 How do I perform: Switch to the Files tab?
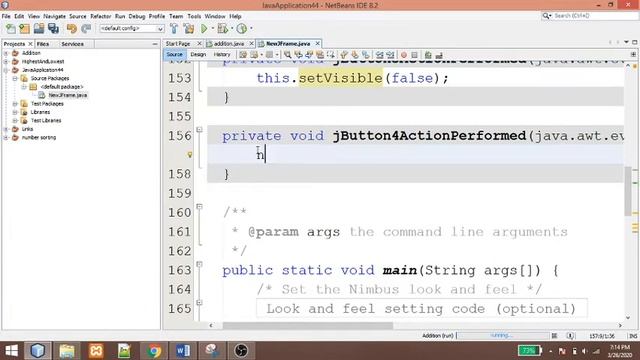(x=42, y=44)
